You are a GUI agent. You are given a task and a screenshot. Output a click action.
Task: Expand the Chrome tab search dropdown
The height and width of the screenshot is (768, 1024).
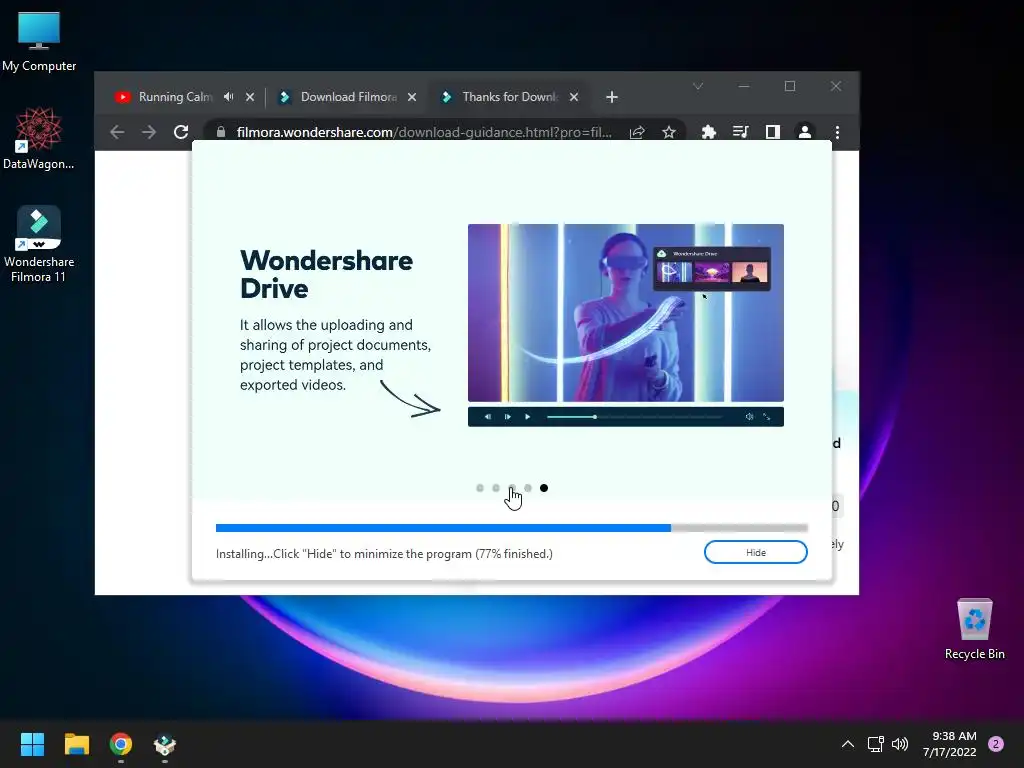(698, 86)
